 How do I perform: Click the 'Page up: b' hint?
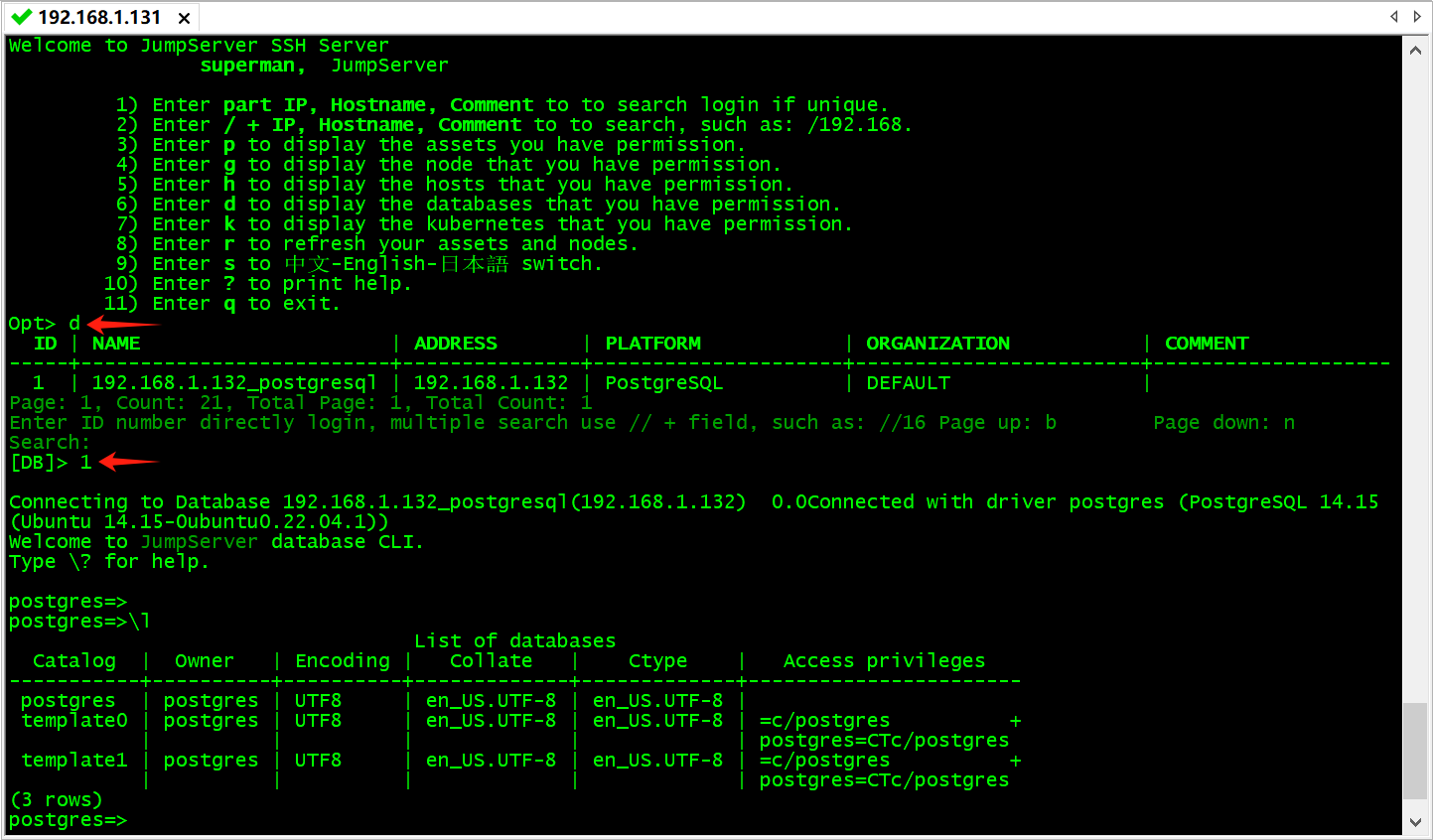(x=998, y=423)
